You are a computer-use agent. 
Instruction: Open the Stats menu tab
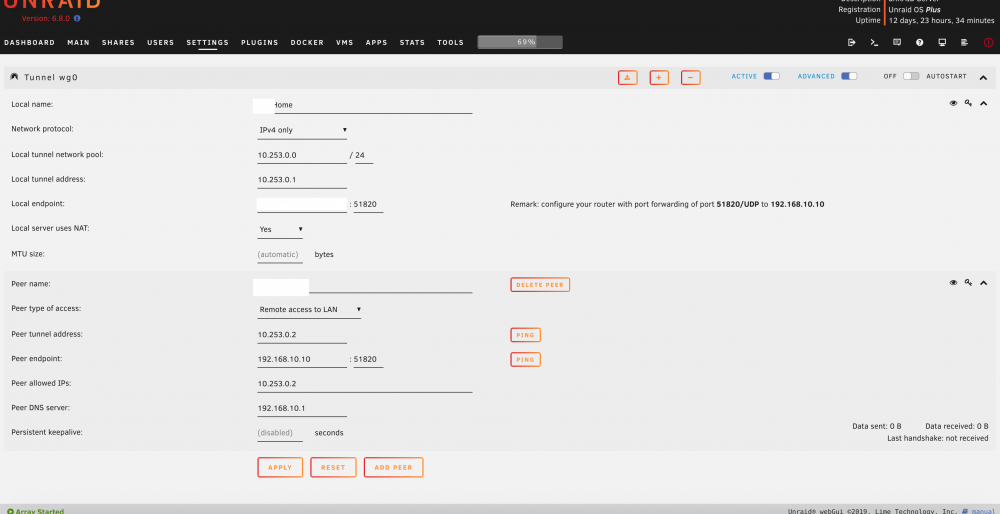tap(413, 43)
